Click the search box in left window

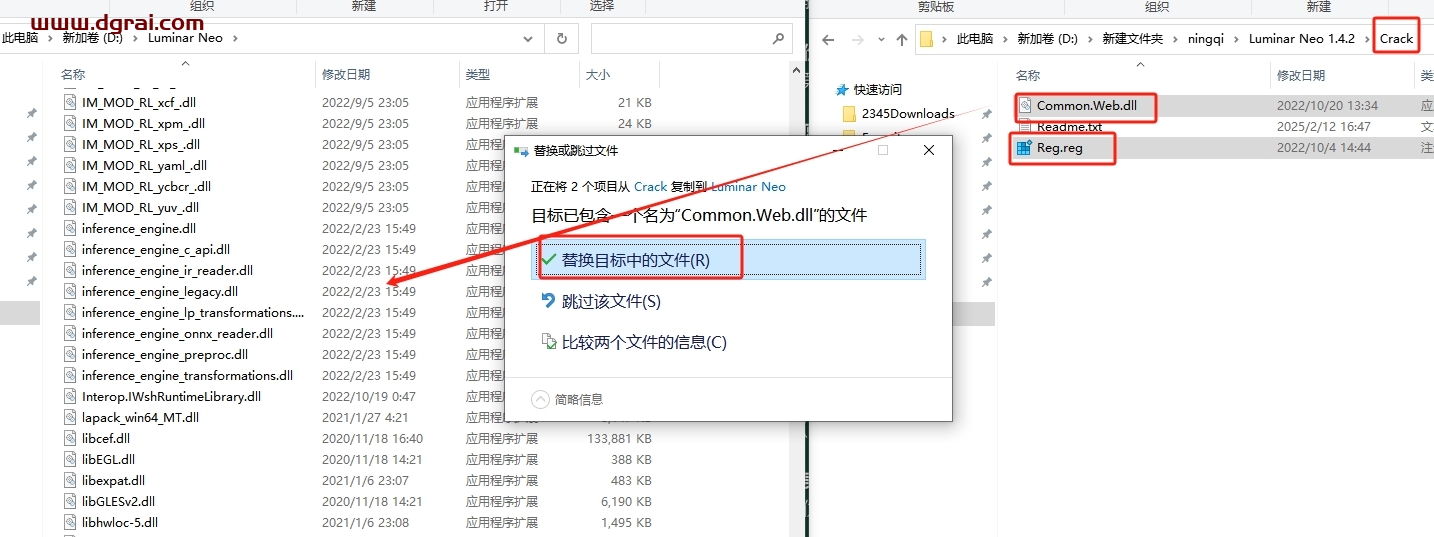(x=690, y=39)
